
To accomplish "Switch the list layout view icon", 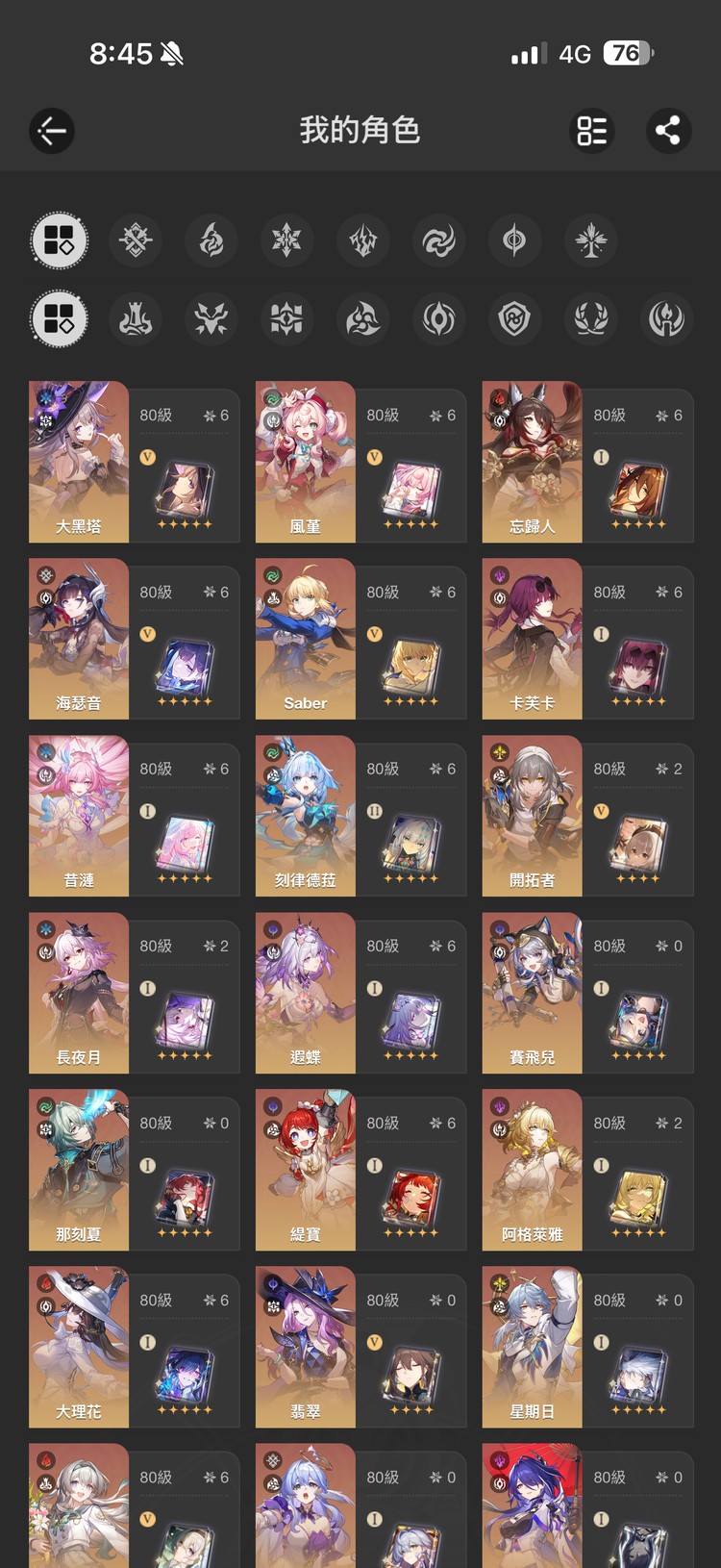I will [x=591, y=131].
